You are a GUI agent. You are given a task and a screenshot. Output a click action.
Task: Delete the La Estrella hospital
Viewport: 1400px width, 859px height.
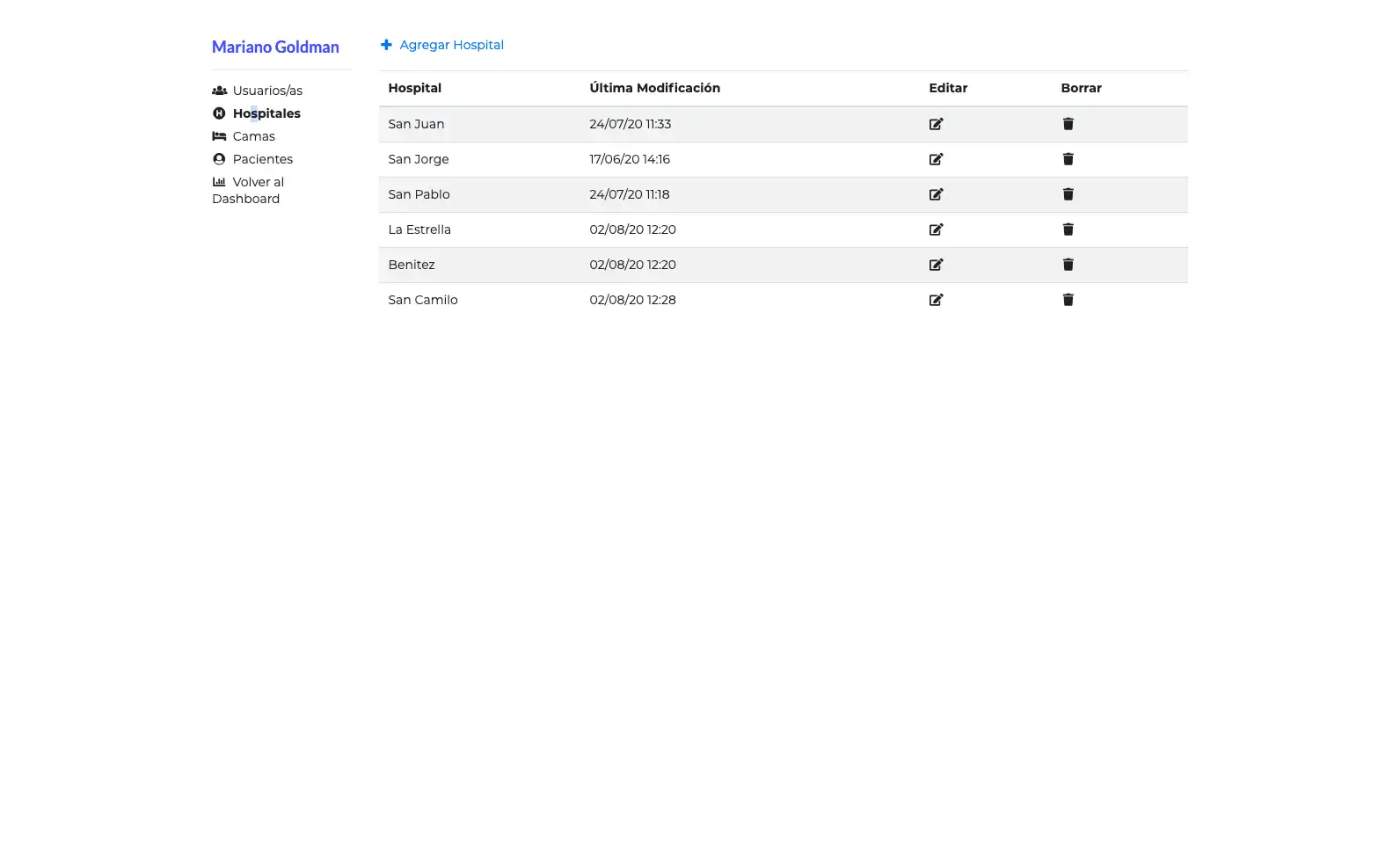pos(1068,229)
